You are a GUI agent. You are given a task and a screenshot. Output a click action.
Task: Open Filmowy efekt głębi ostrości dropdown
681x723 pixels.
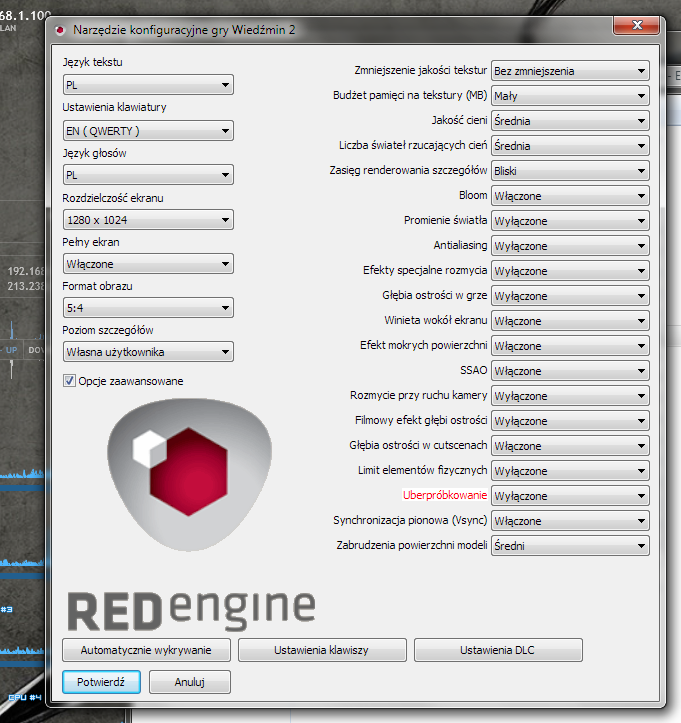pos(570,421)
